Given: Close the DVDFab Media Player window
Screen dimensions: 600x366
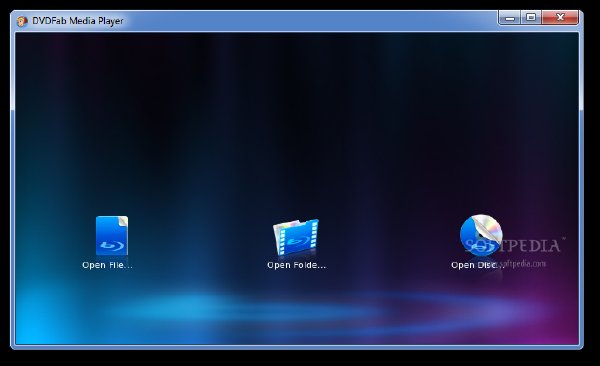Looking at the screenshot, I should [560, 18].
